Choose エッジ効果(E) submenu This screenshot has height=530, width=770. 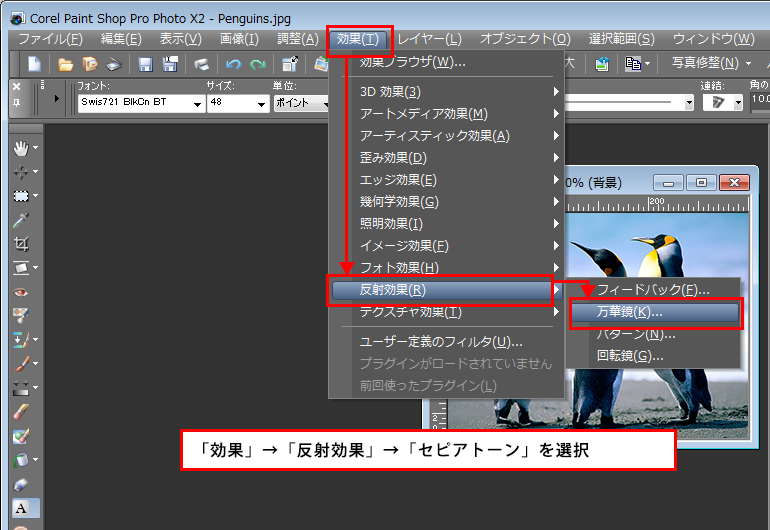tap(447, 180)
